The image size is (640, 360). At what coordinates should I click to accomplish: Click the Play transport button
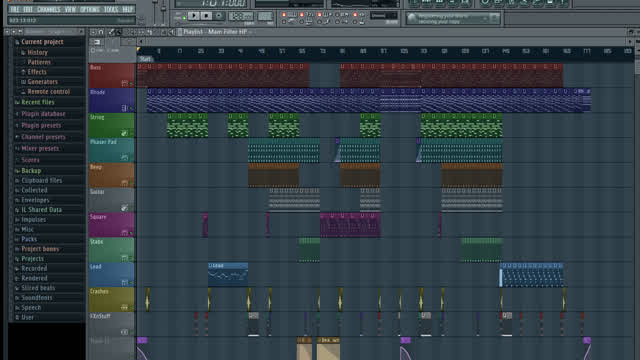coord(194,16)
